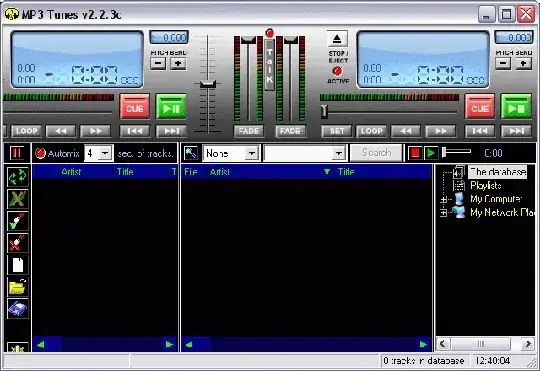The height and width of the screenshot is (371, 540).
Task: Click the left FADE button
Action: pos(249,131)
